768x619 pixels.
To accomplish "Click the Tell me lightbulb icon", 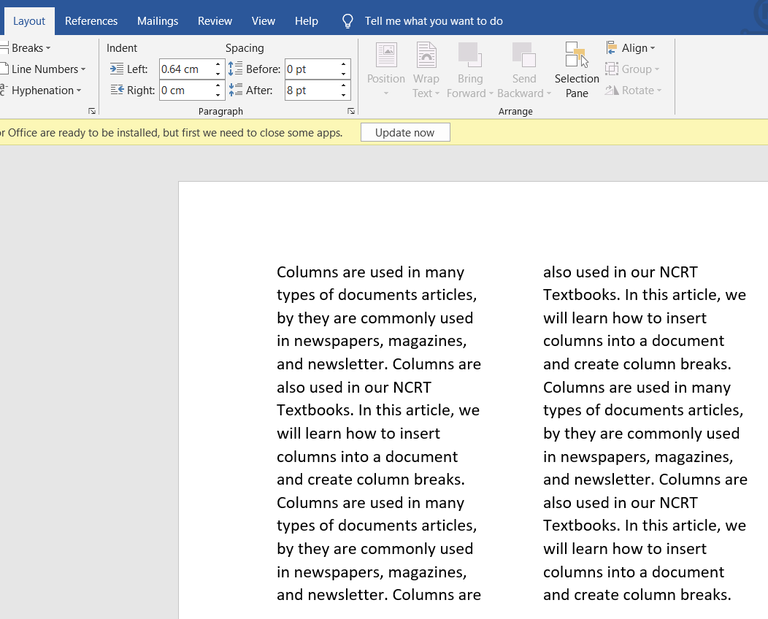I will click(x=347, y=21).
